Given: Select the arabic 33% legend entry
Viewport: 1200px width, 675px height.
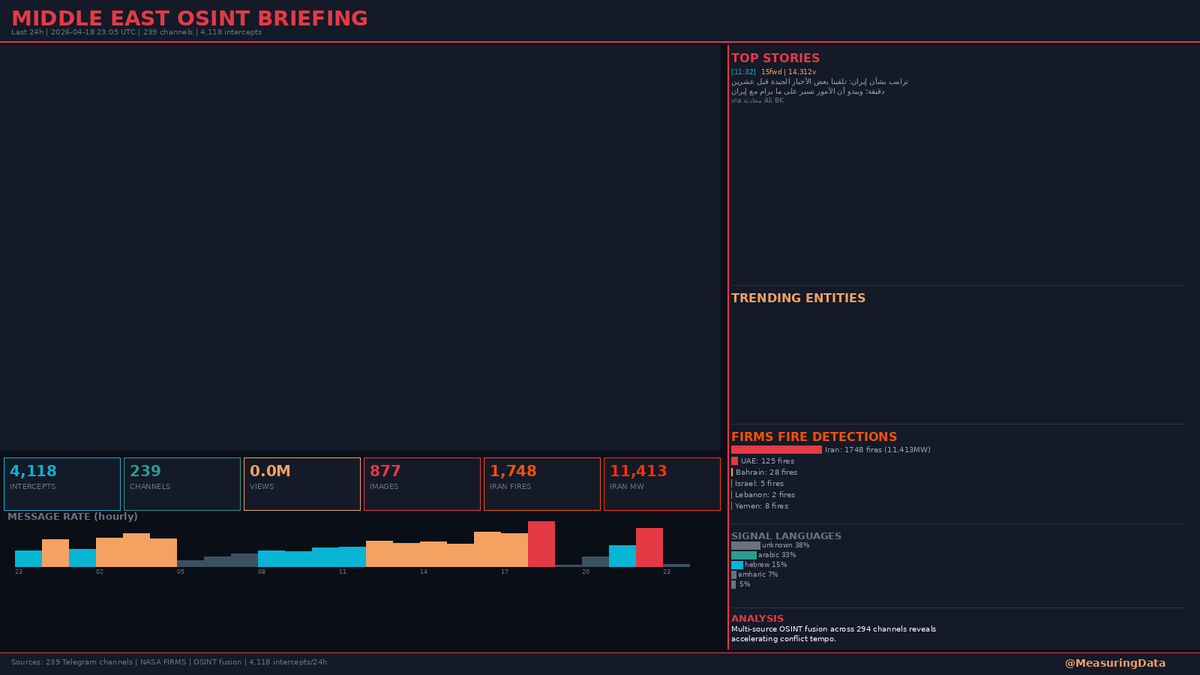Looking at the screenshot, I should click(763, 556).
